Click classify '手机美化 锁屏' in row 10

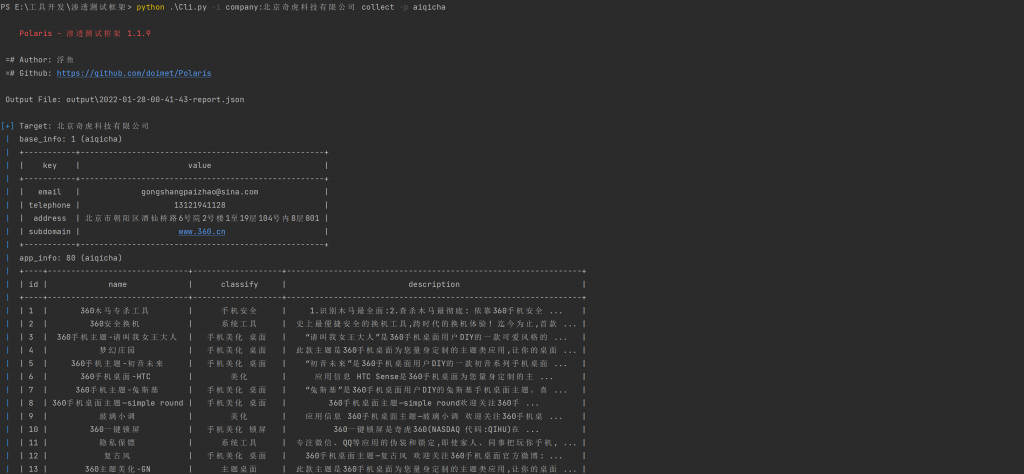[236, 429]
